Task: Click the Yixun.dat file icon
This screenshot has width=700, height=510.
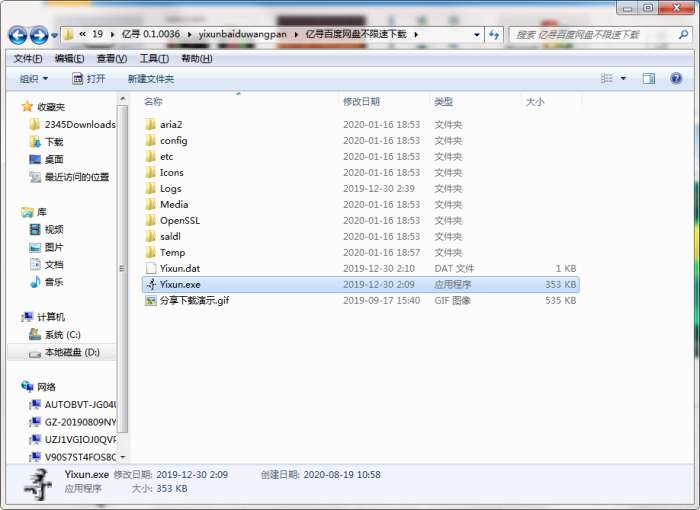Action: (x=150, y=268)
